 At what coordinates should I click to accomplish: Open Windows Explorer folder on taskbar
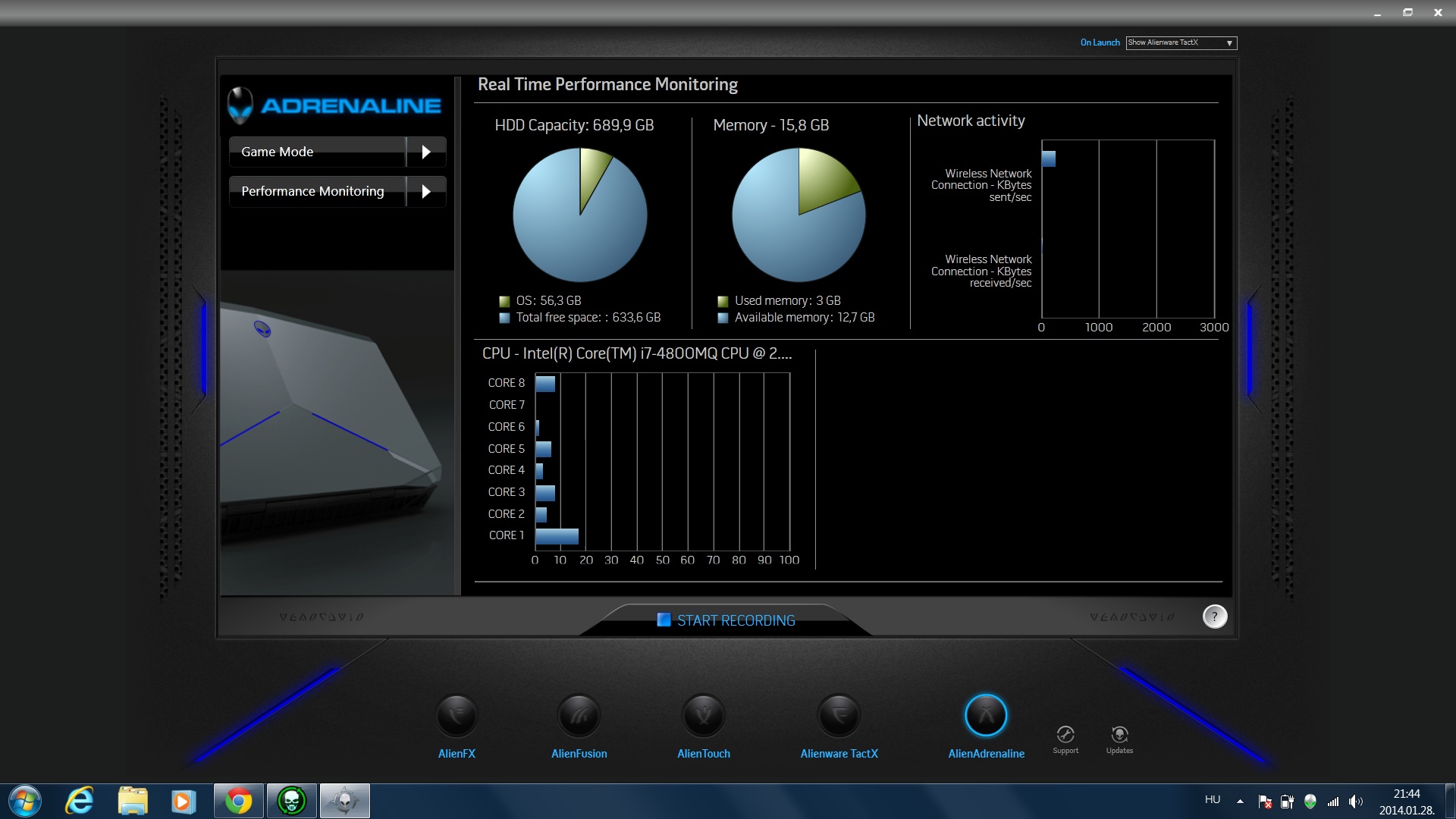coord(133,801)
